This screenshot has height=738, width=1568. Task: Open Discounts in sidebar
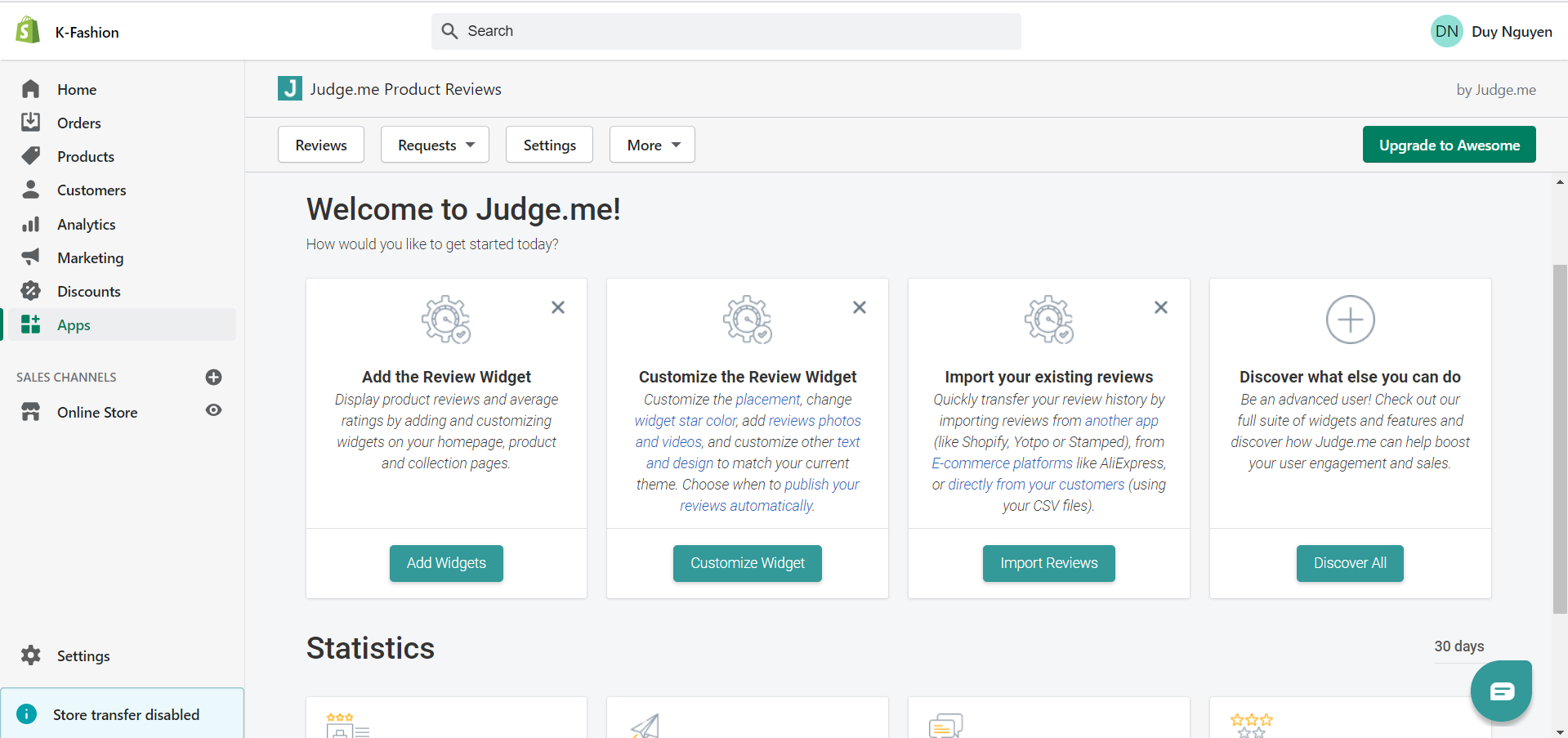click(89, 291)
